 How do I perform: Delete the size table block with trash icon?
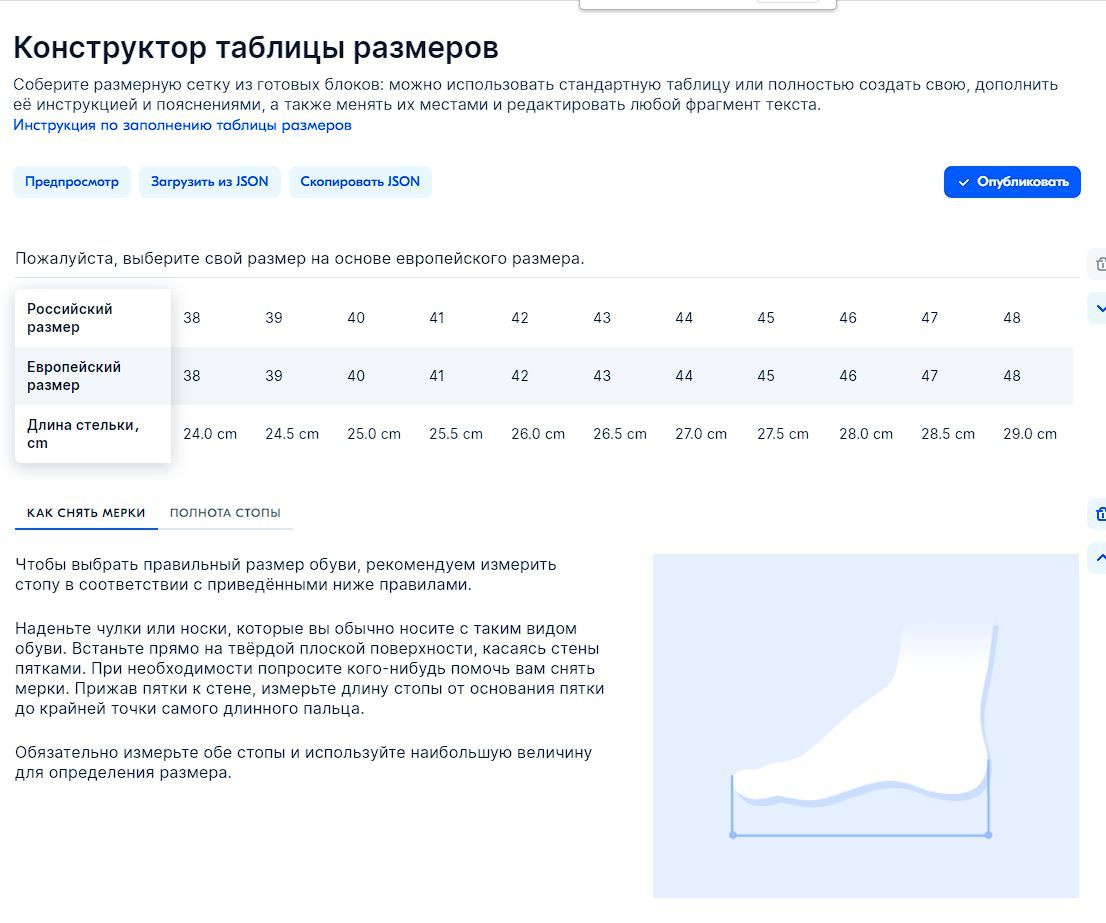(1099, 264)
